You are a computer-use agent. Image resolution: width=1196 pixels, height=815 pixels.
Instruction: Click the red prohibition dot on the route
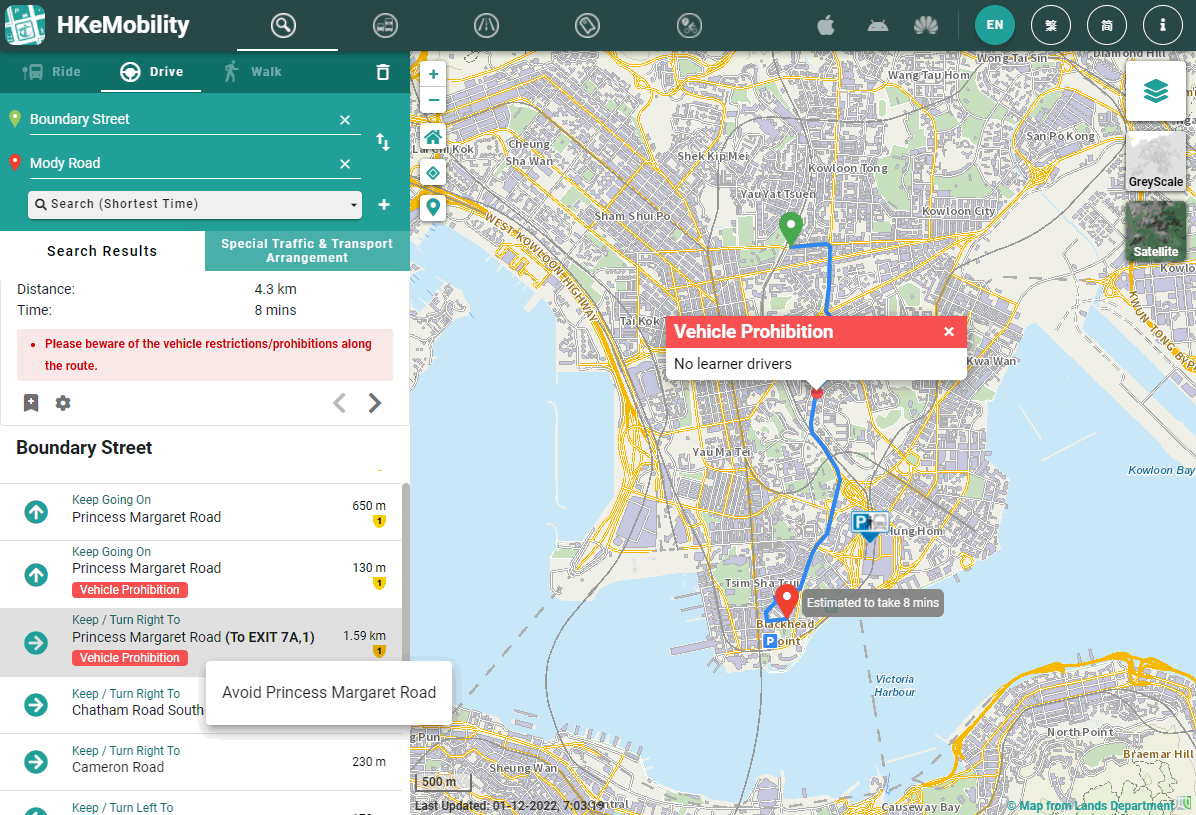[817, 393]
